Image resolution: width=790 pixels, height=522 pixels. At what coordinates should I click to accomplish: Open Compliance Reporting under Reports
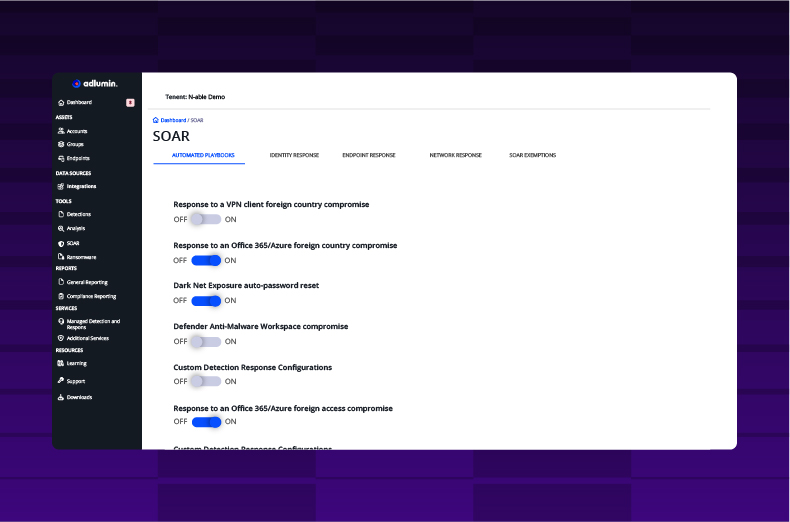(90, 296)
